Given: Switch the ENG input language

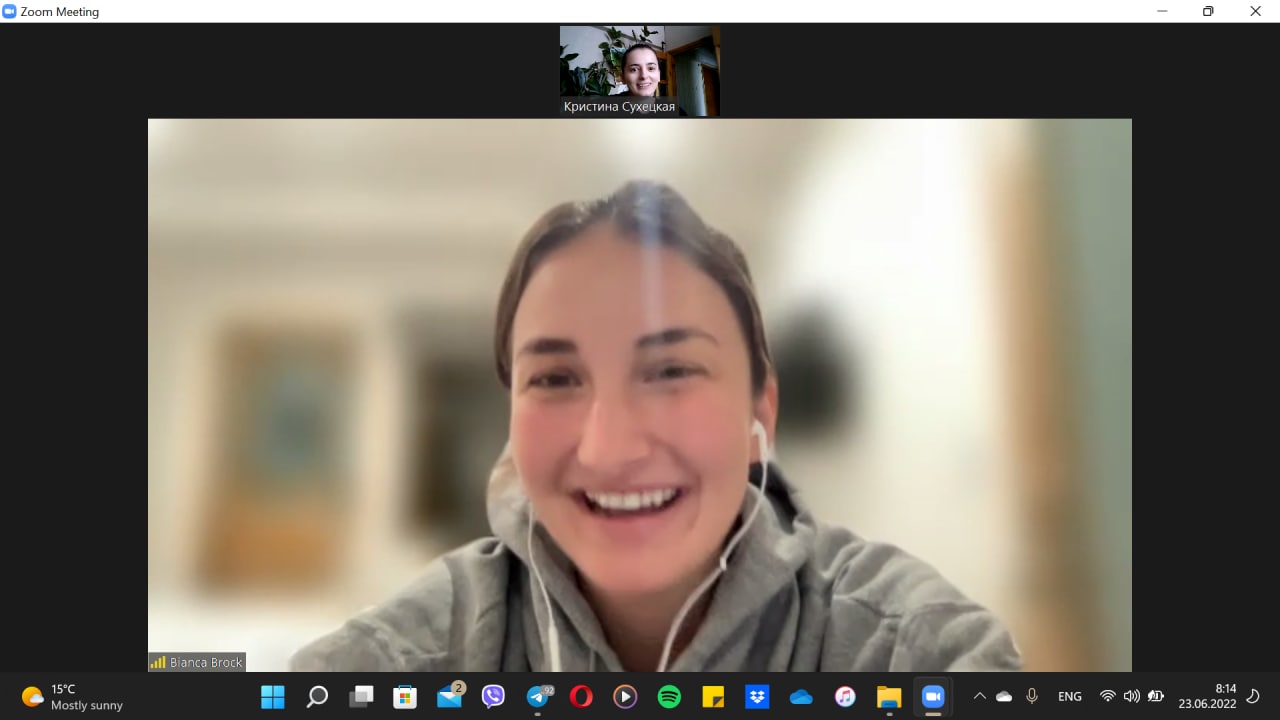Looking at the screenshot, I should coord(1070,697).
